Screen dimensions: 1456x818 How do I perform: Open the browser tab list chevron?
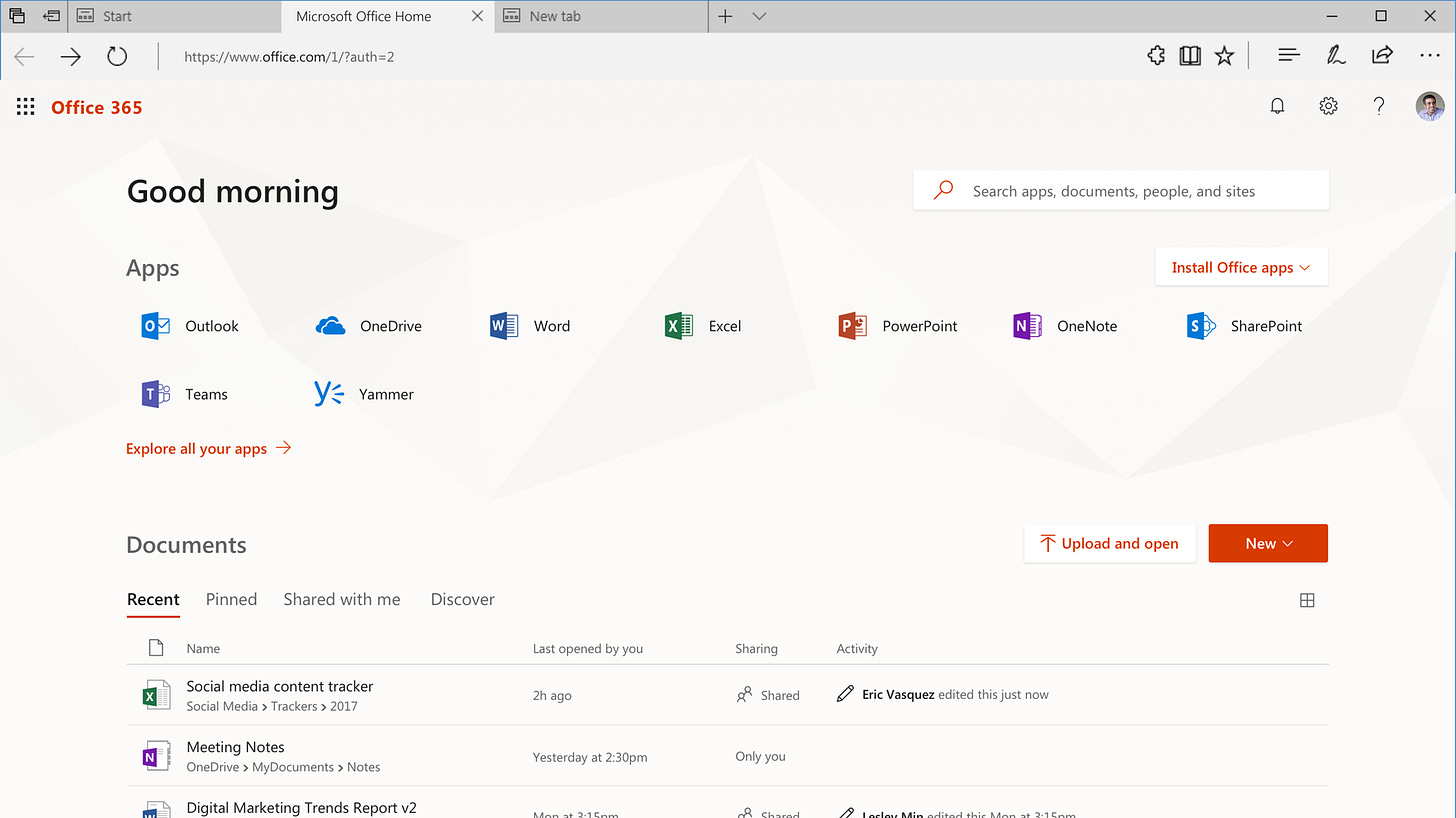[759, 16]
